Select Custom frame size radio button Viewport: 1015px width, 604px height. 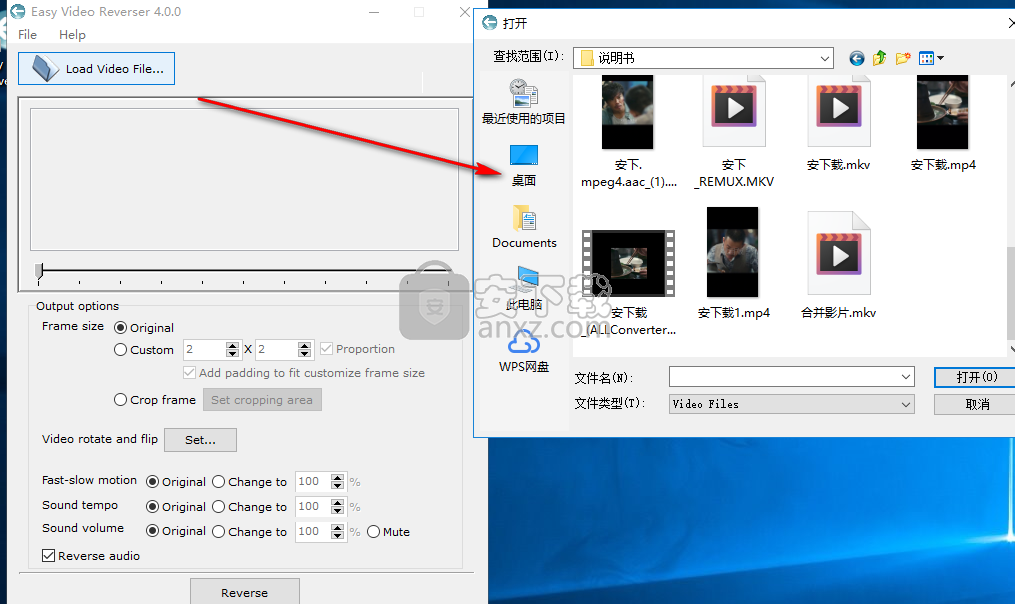120,350
